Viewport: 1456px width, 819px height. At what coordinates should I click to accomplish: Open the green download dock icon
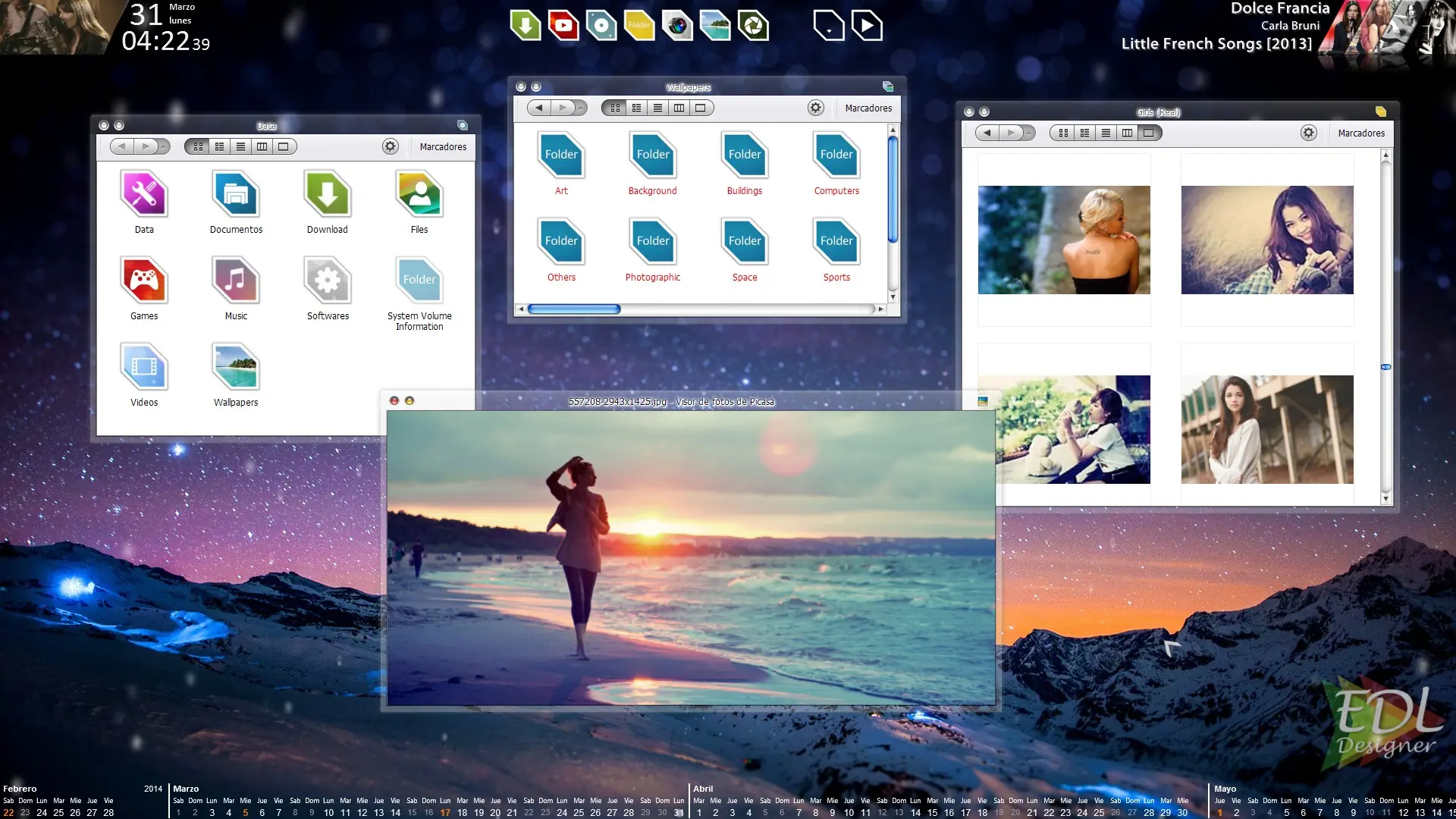[x=525, y=25]
